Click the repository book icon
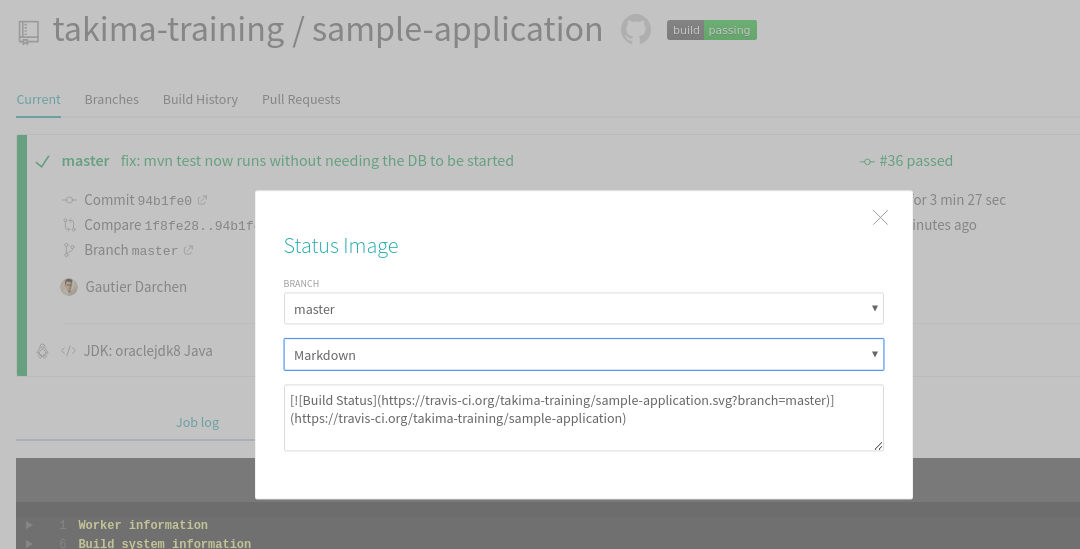 (29, 32)
